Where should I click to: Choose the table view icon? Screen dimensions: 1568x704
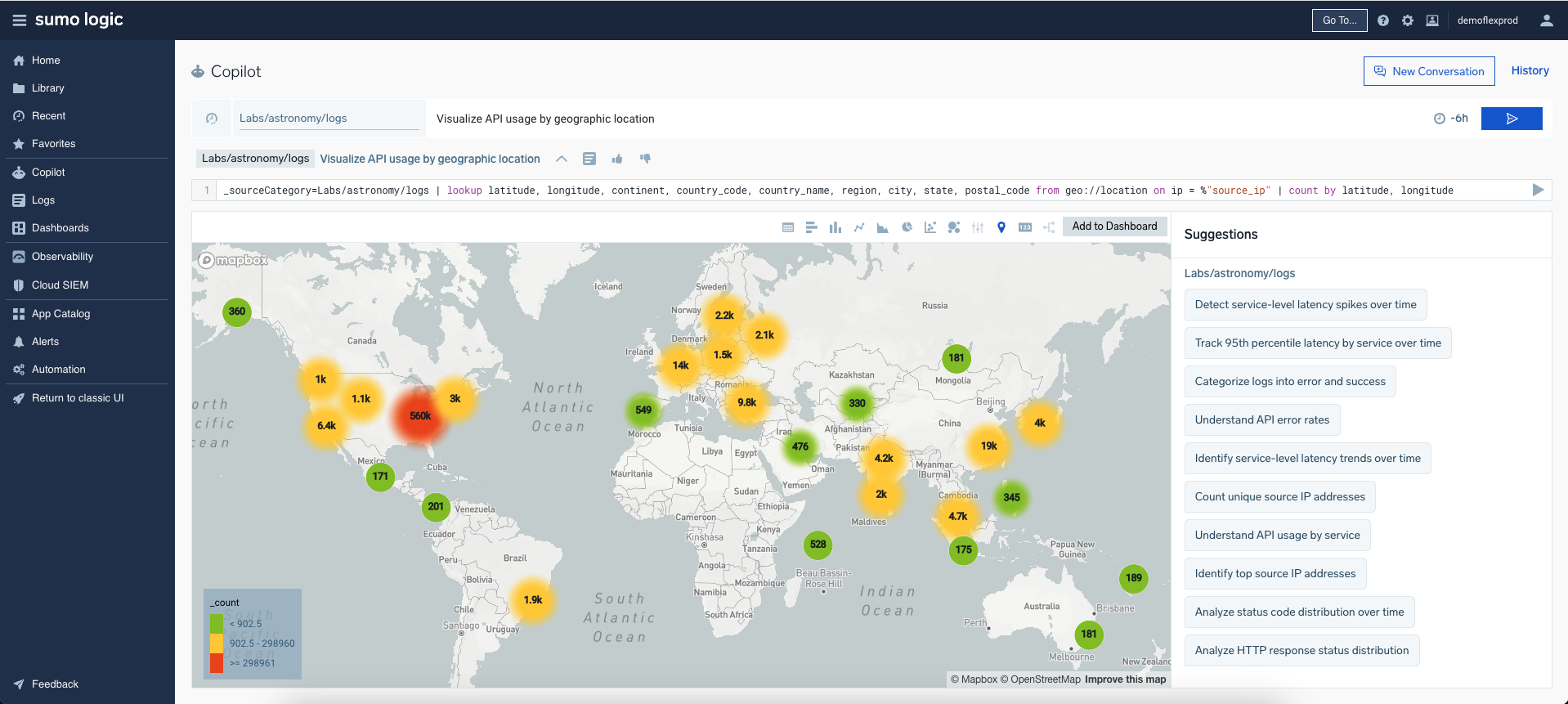[788, 227]
